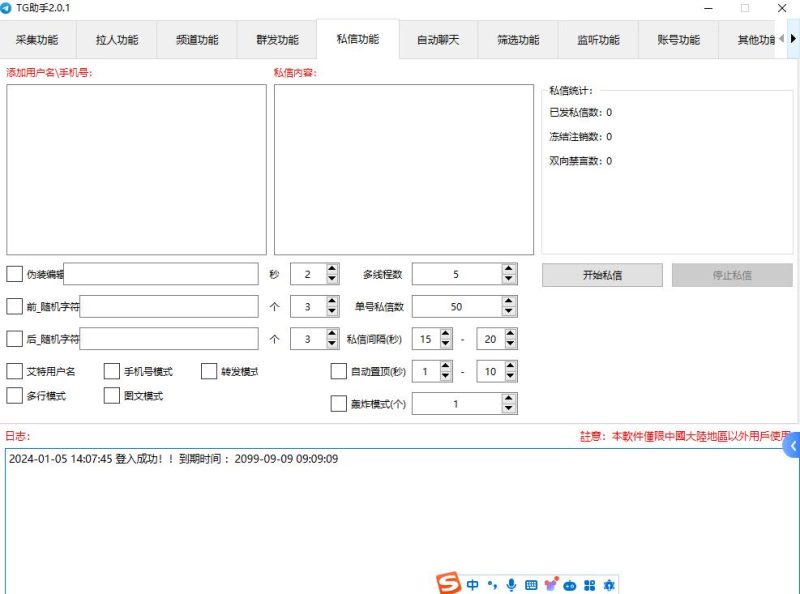Enable the 轰炸模式 checkbox

pos(340,404)
